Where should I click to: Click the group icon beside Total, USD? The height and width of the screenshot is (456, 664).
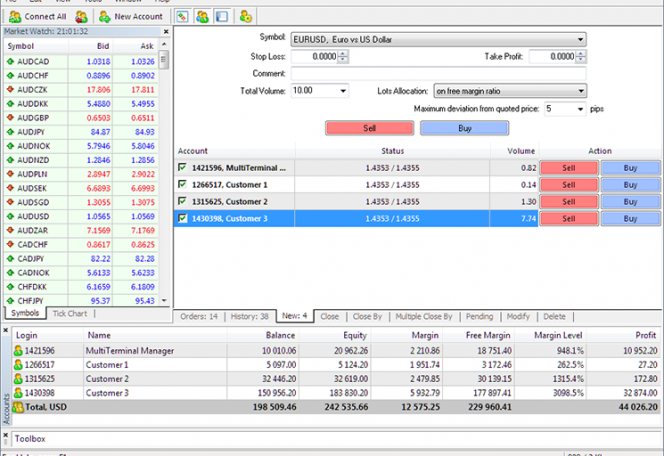(x=18, y=407)
